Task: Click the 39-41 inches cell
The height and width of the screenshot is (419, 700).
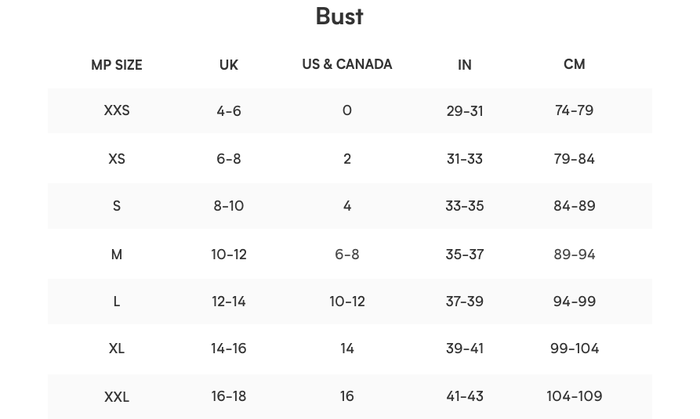Action: click(x=464, y=349)
